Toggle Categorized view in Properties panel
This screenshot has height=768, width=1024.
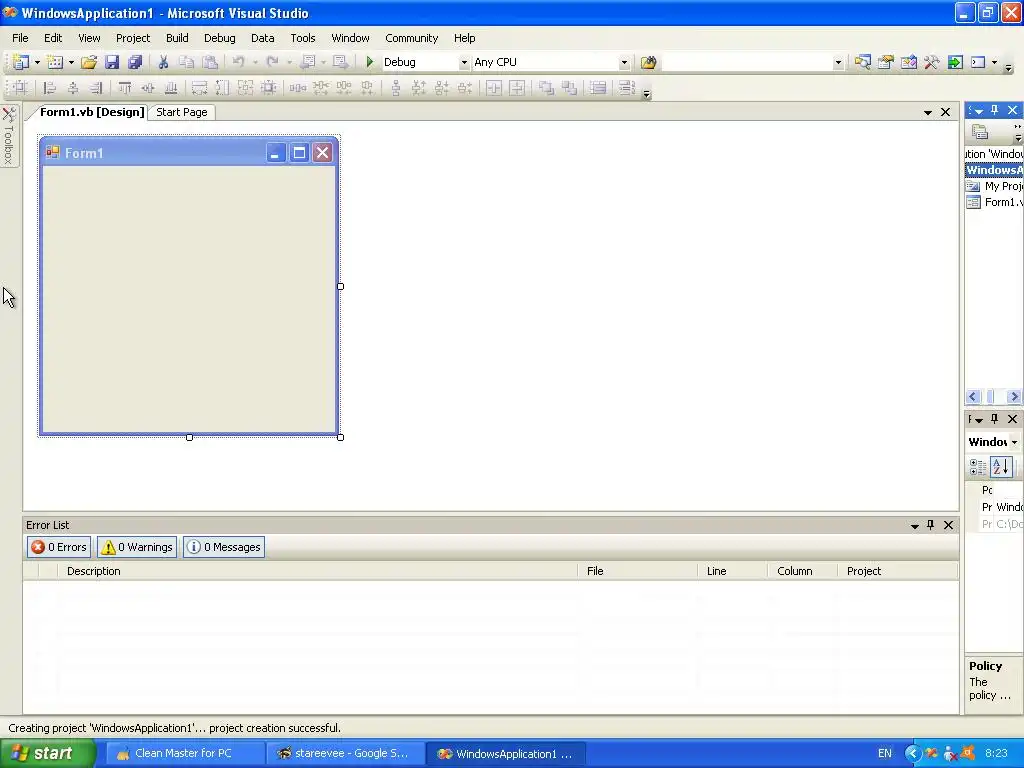978,466
